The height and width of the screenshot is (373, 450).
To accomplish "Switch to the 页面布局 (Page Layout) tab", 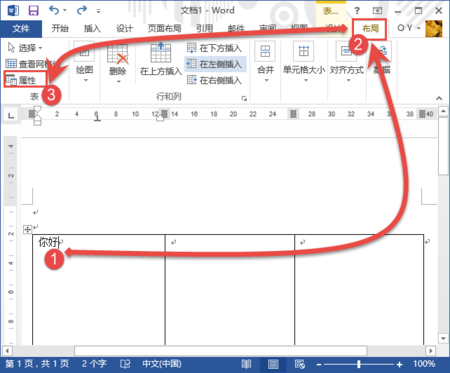I will pos(164,29).
